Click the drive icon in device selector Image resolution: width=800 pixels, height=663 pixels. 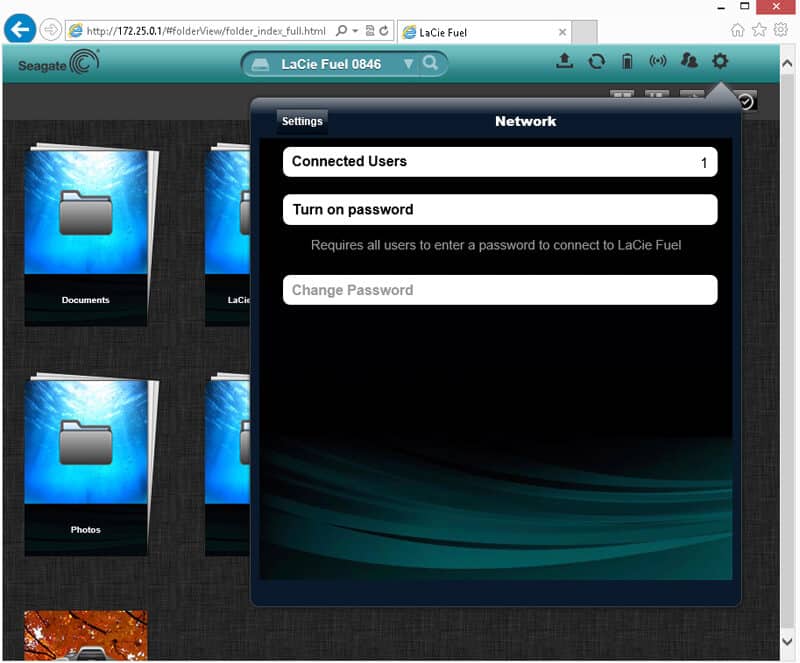(x=260, y=65)
